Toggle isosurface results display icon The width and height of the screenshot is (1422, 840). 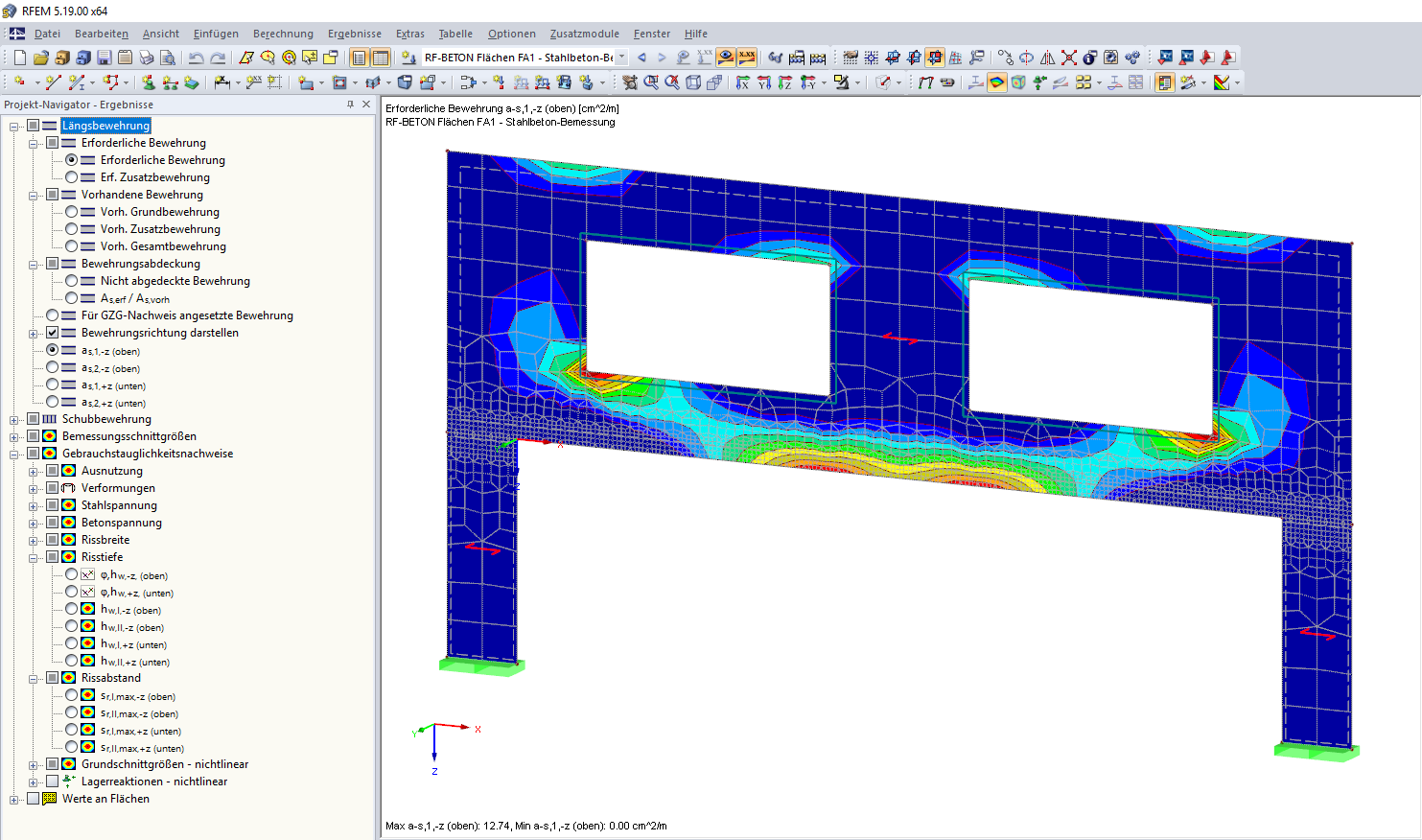[997, 82]
